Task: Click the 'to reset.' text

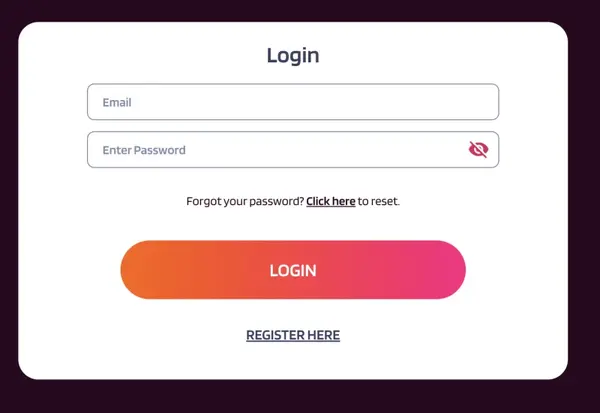Action: click(378, 201)
